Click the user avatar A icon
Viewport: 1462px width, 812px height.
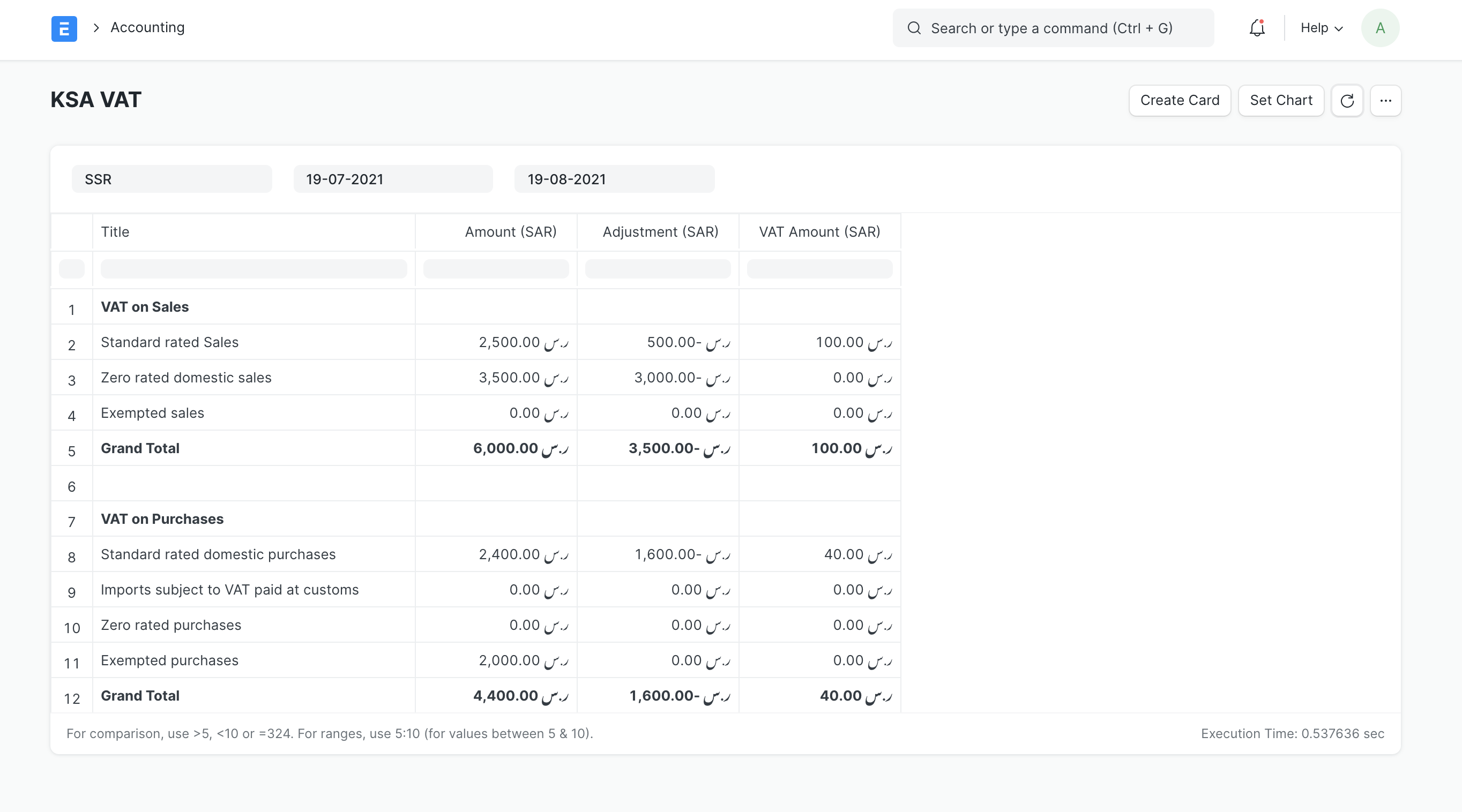1379,28
